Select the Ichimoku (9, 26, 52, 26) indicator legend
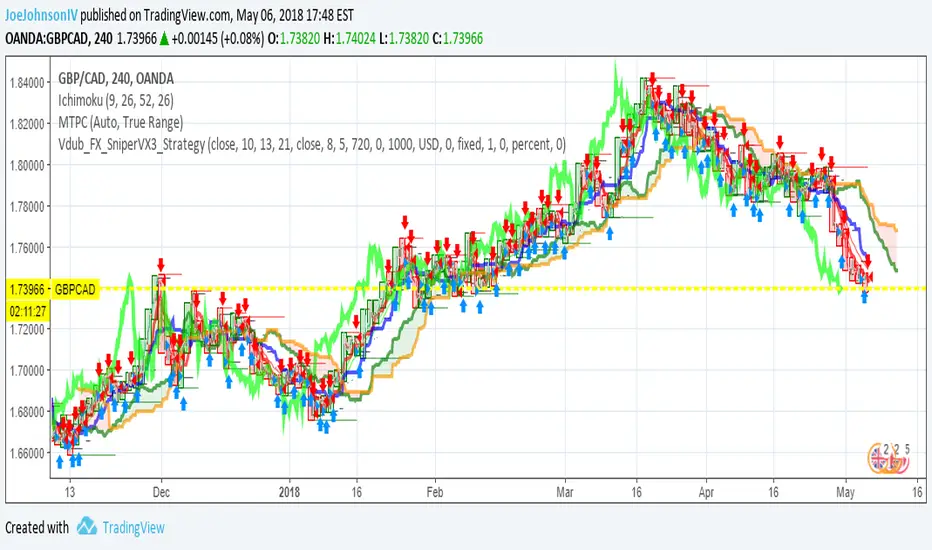 (116, 100)
